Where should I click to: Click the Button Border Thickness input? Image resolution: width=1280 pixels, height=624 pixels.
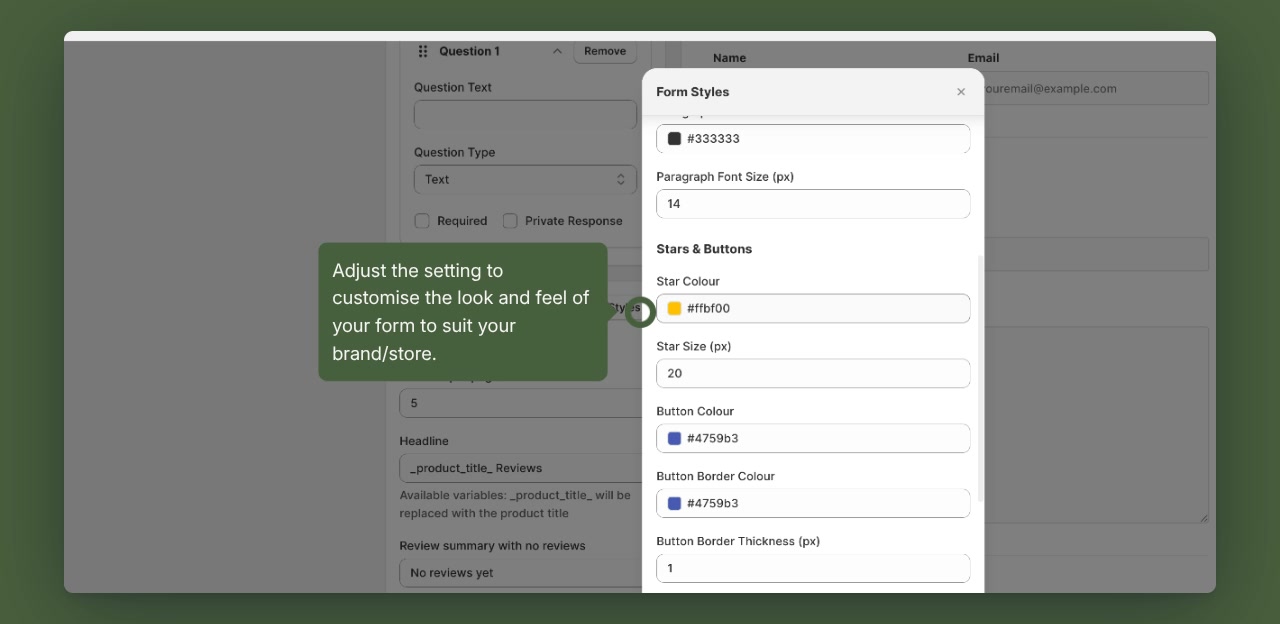[x=813, y=568]
